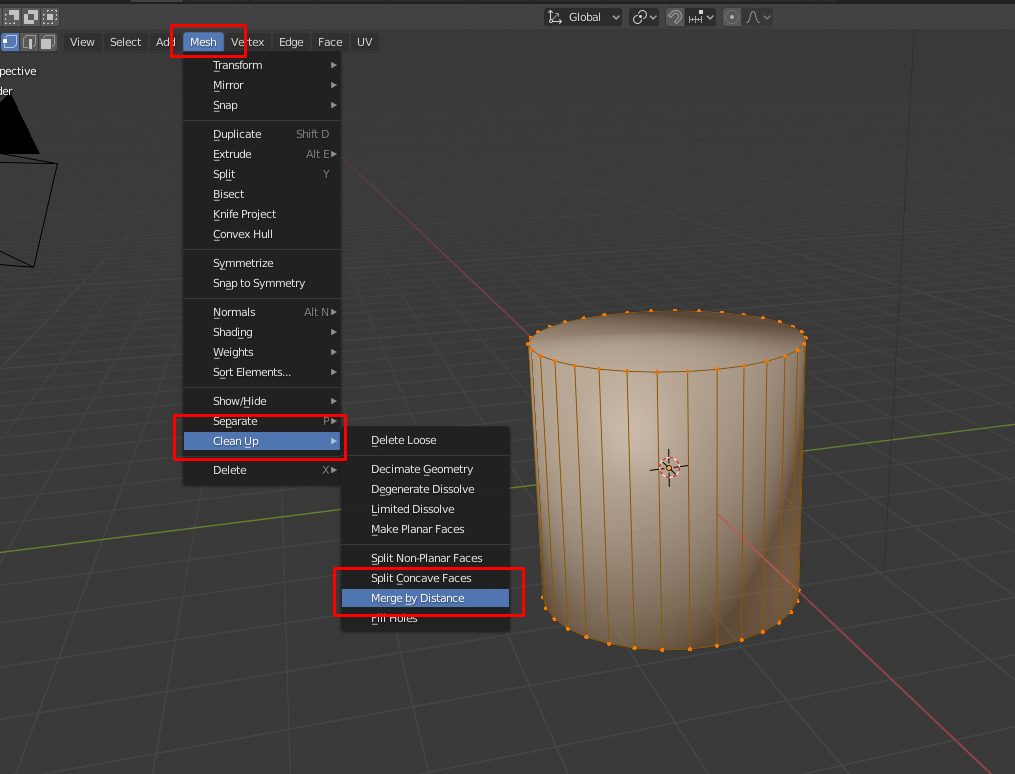Toggle snapping magnet icon

(x=675, y=17)
